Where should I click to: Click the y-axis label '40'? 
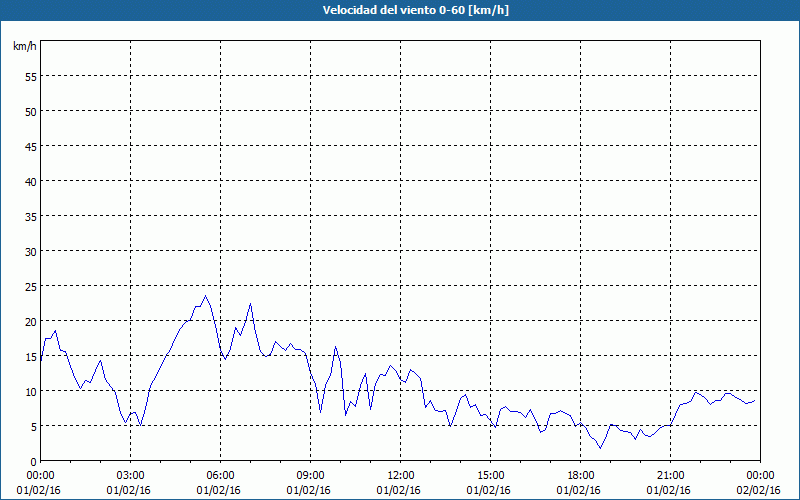[x=31, y=181]
